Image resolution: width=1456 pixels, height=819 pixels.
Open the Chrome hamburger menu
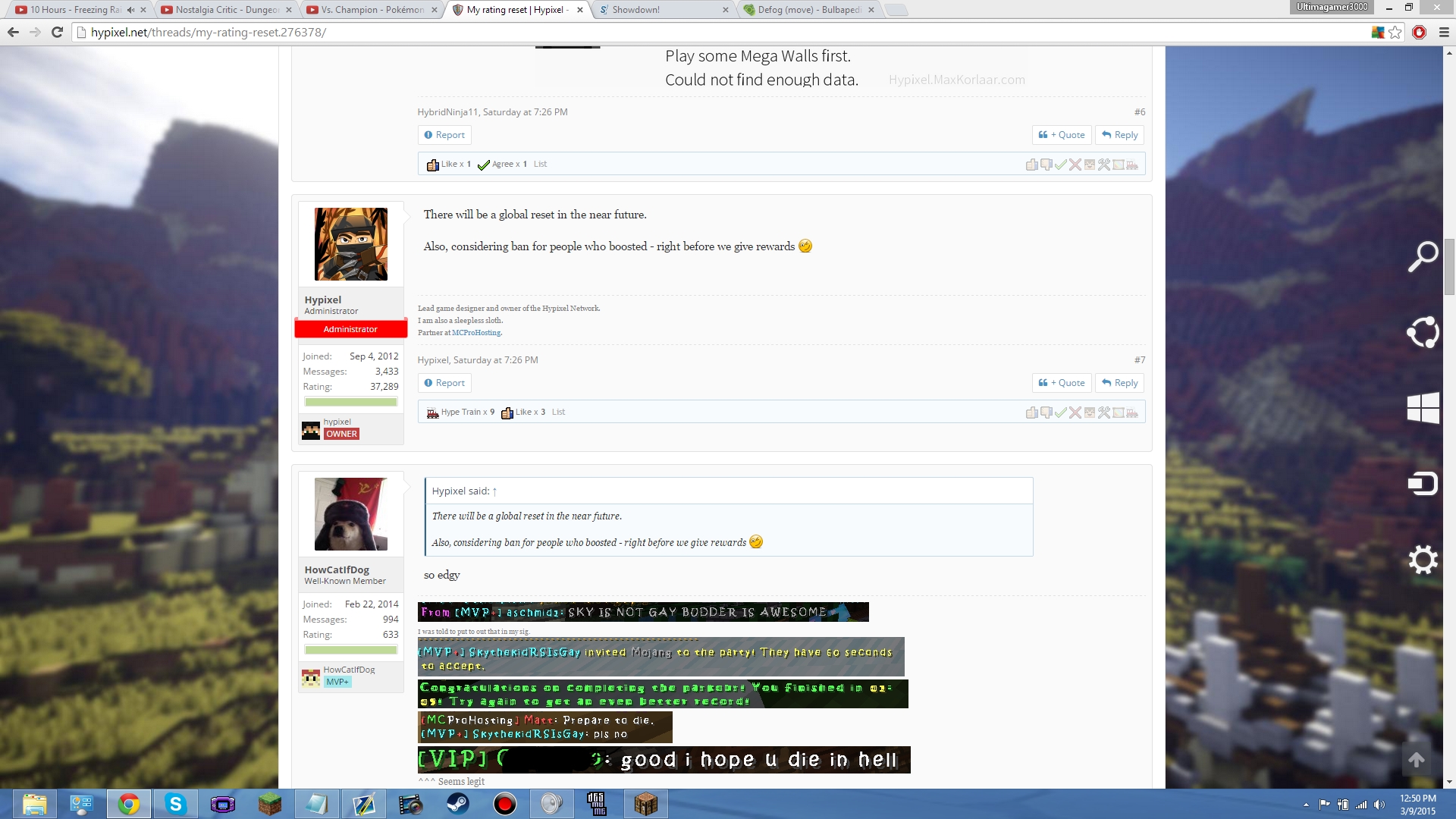tap(1444, 33)
